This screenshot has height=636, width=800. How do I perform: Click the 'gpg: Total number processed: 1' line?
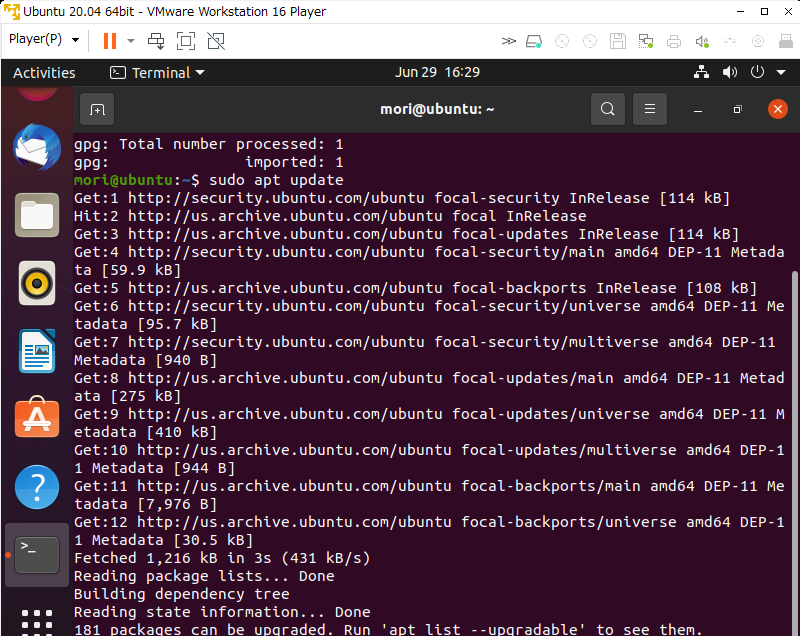[x=209, y=144]
